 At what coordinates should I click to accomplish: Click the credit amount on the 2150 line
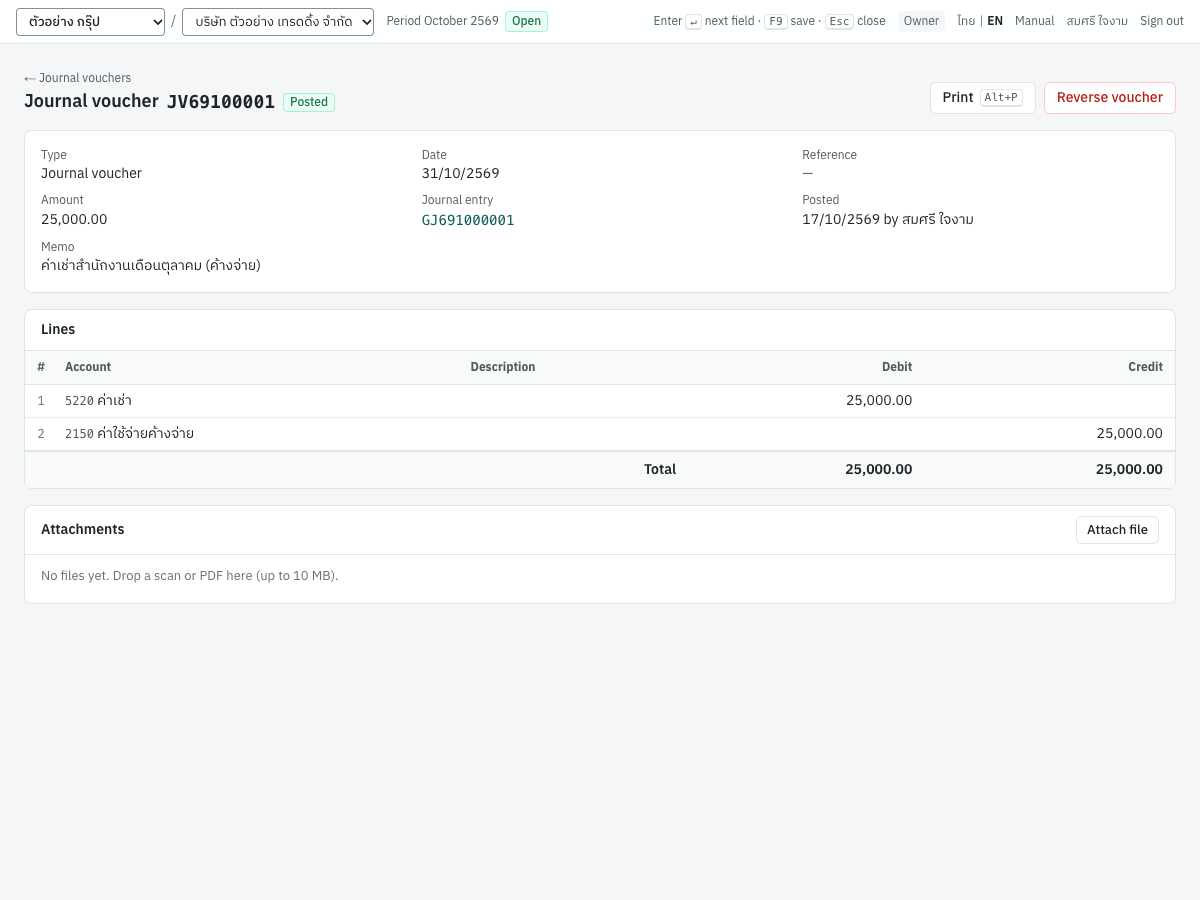[1130, 434]
